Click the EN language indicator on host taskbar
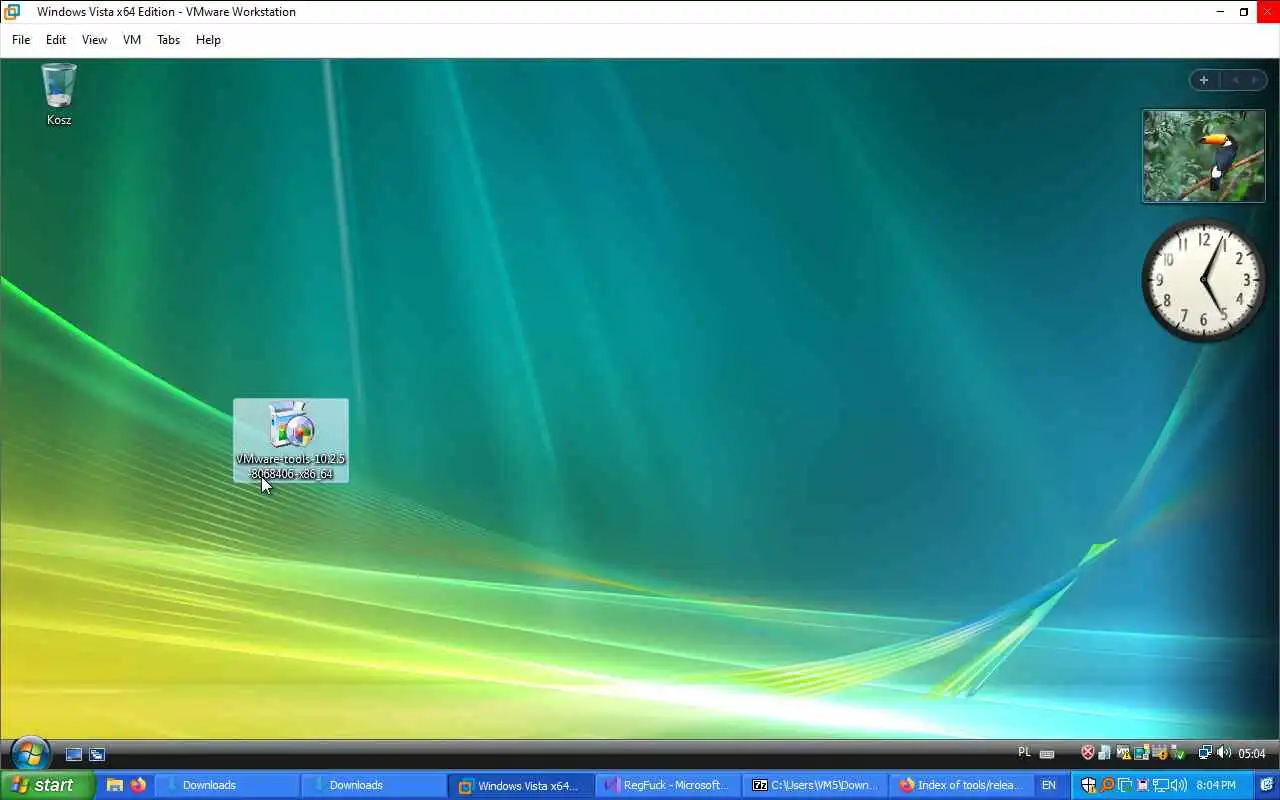The width and height of the screenshot is (1280, 800). click(1049, 785)
